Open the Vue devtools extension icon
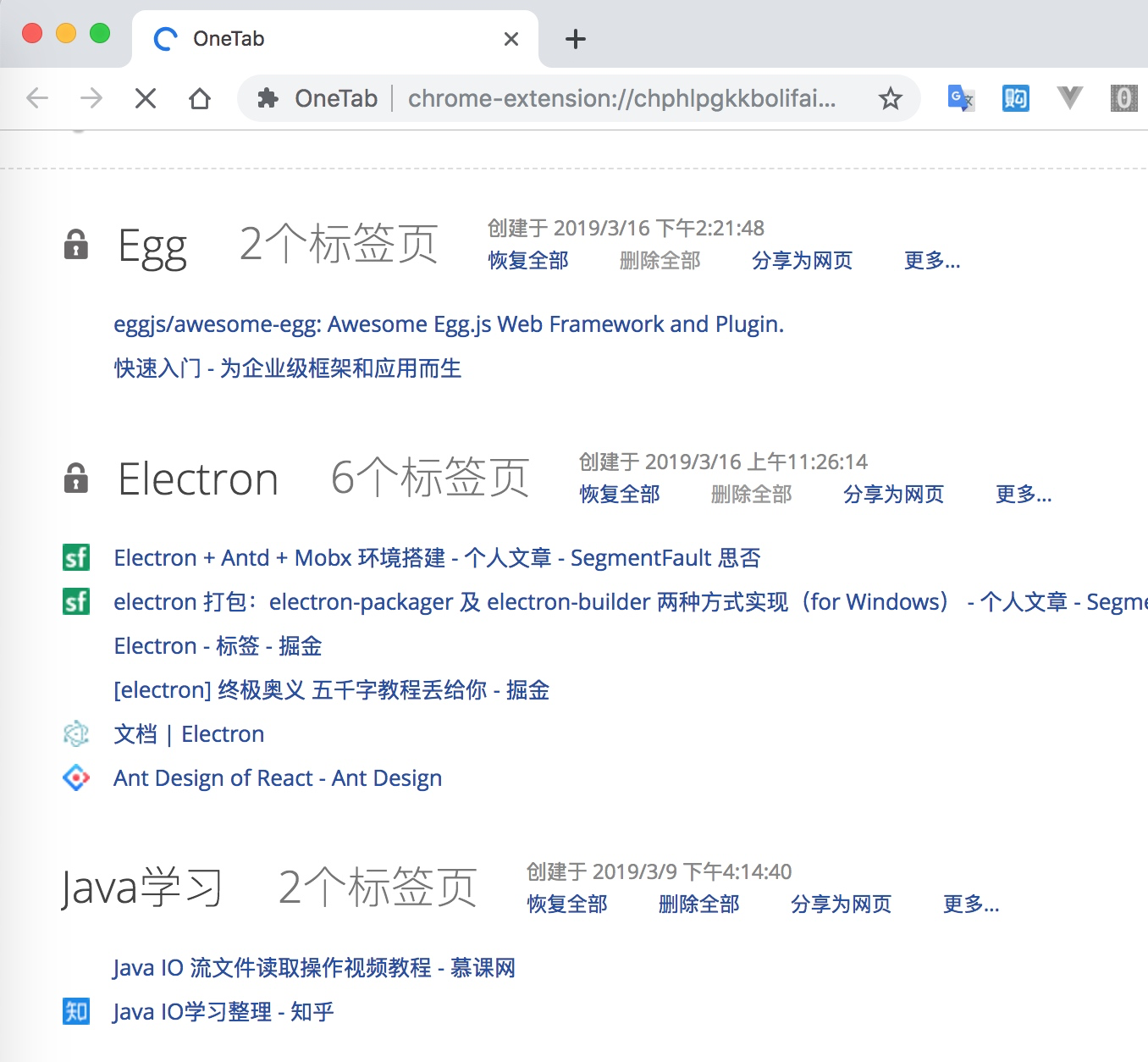Screen dimensions: 1148x1062 click(x=1070, y=99)
